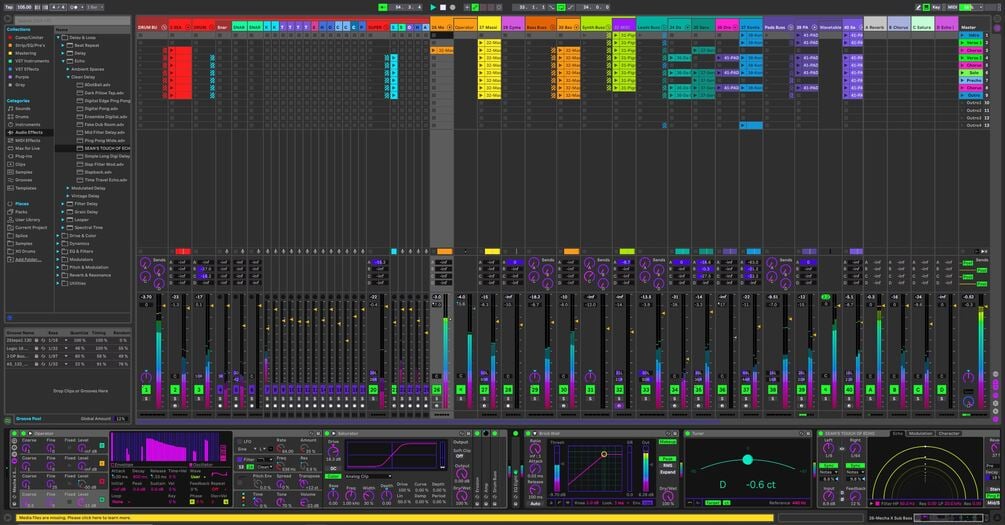This screenshot has width=1005, height=525.
Task: Select SEAN'S TOUCH OF ECHO preset
Action: [x=103, y=148]
